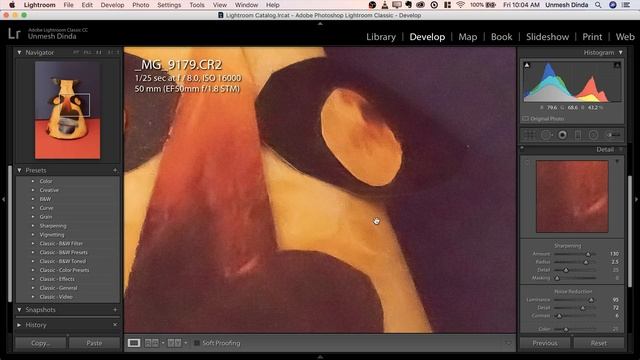Switch to Loupe view icon in toolbar
The image size is (640, 360).
[x=134, y=343]
